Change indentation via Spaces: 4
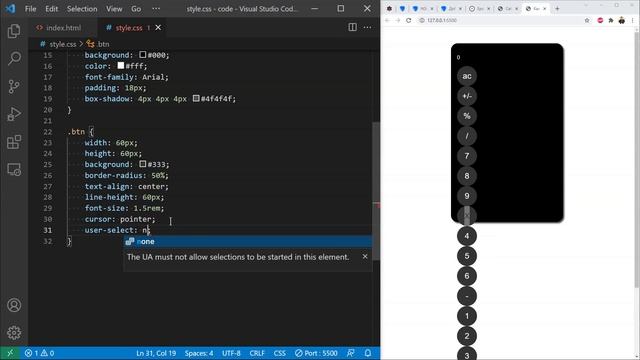Screen dimensions: 640x360 coord(199,353)
